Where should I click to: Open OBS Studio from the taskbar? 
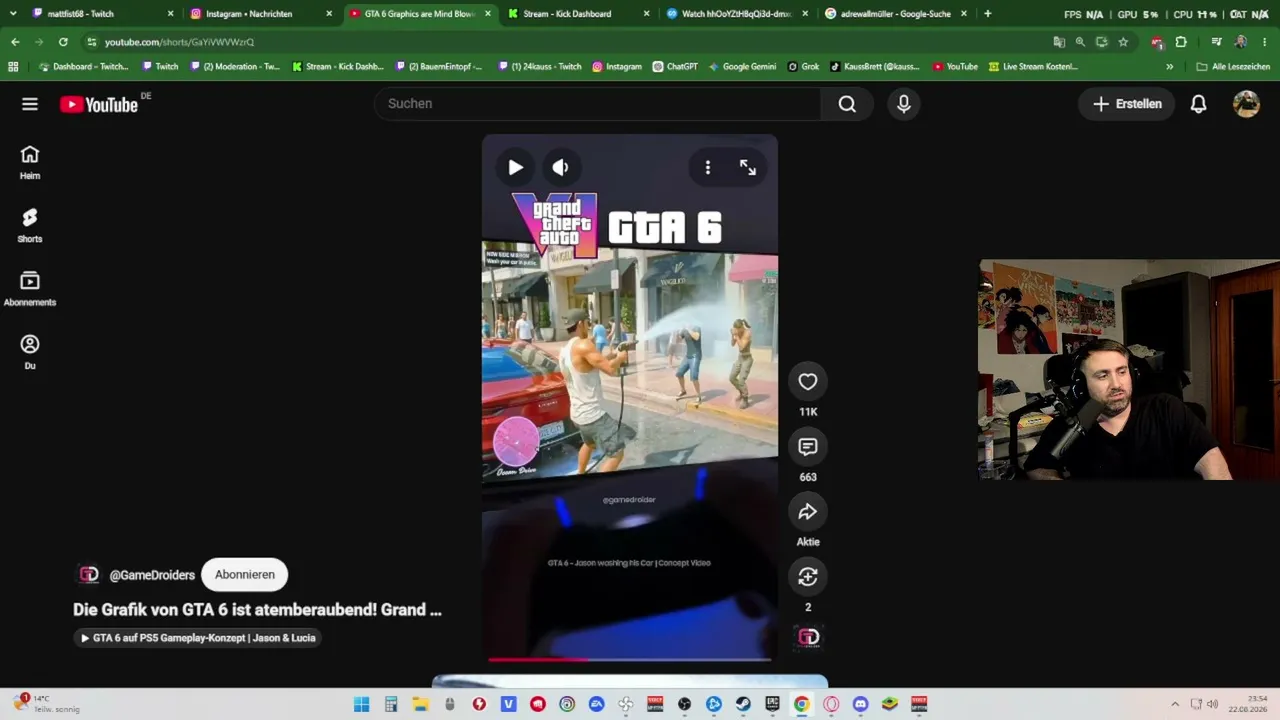684,704
